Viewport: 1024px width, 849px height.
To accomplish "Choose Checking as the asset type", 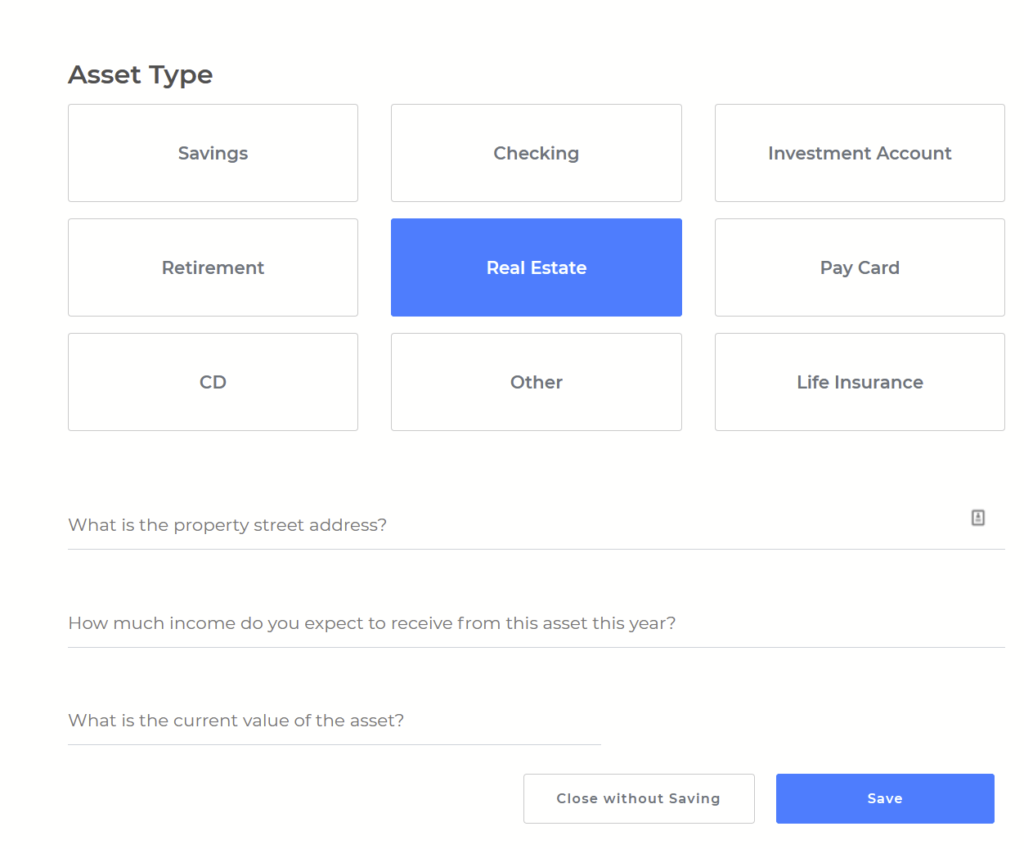I will tap(536, 153).
